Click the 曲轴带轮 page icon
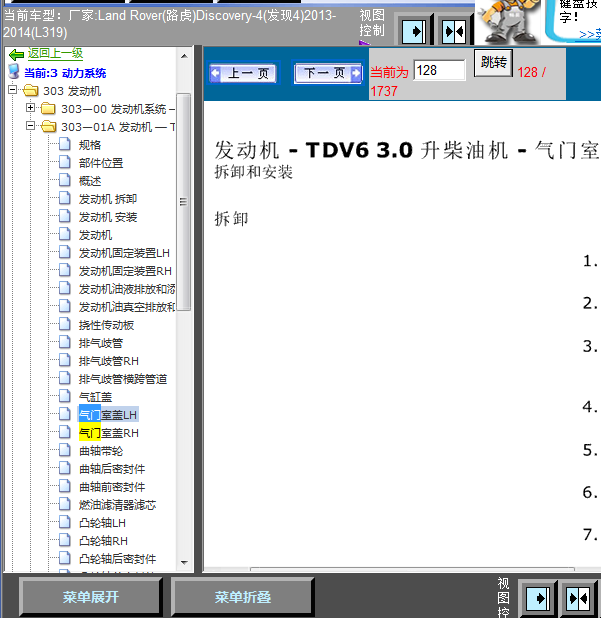Viewport: 601px width, 618px height. tap(65, 450)
